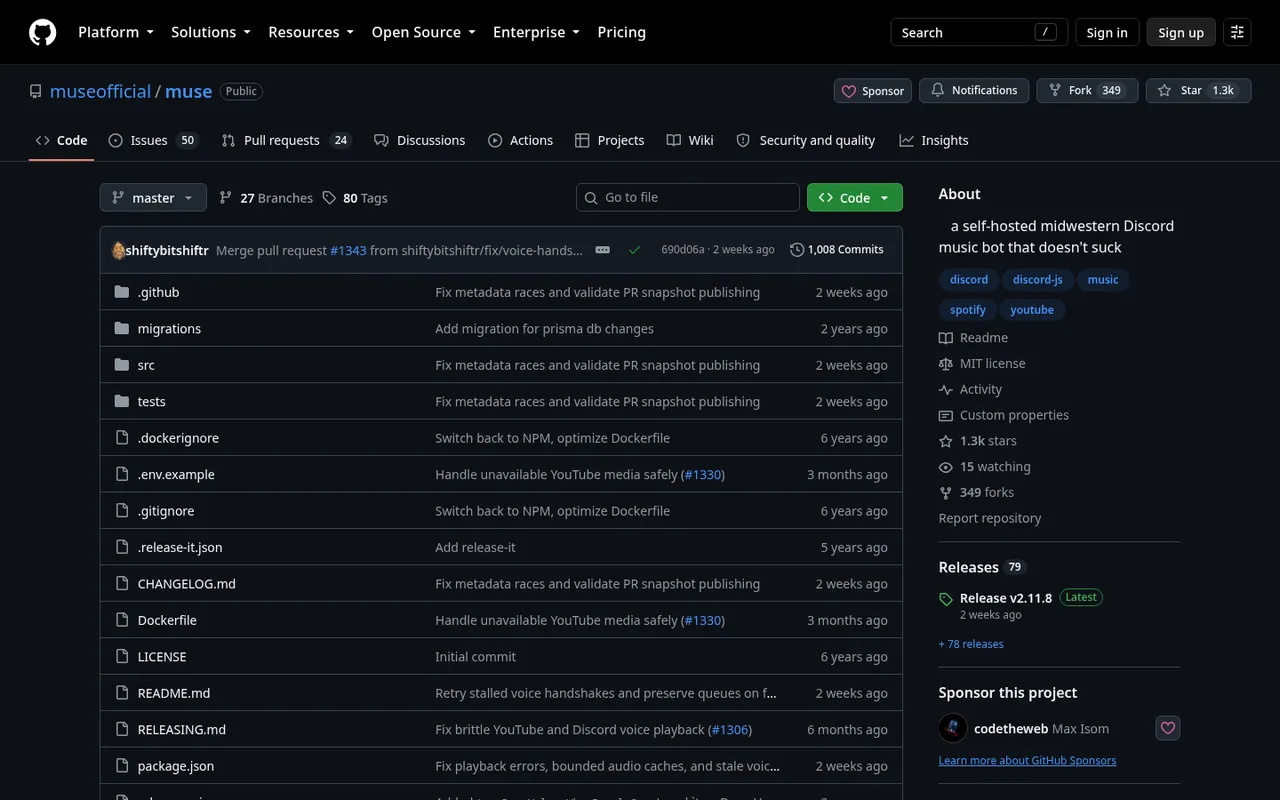This screenshot has width=1280, height=800.
Task: Focus the Go to file input
Action: tap(688, 197)
